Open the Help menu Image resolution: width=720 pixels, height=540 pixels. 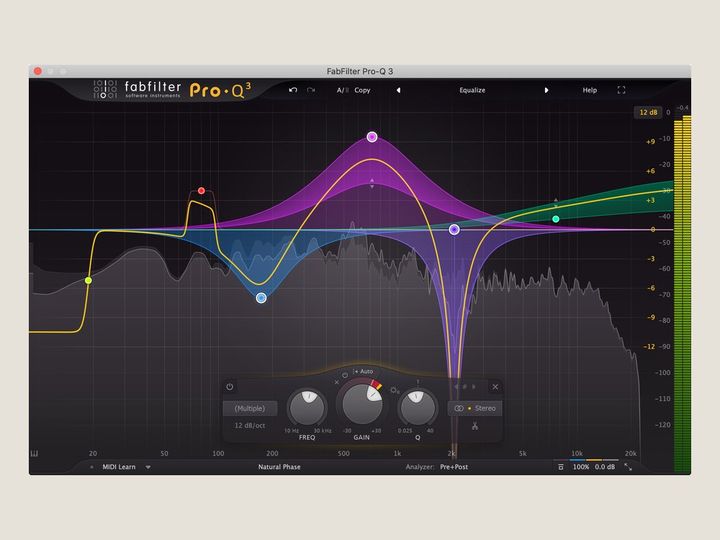click(x=590, y=90)
